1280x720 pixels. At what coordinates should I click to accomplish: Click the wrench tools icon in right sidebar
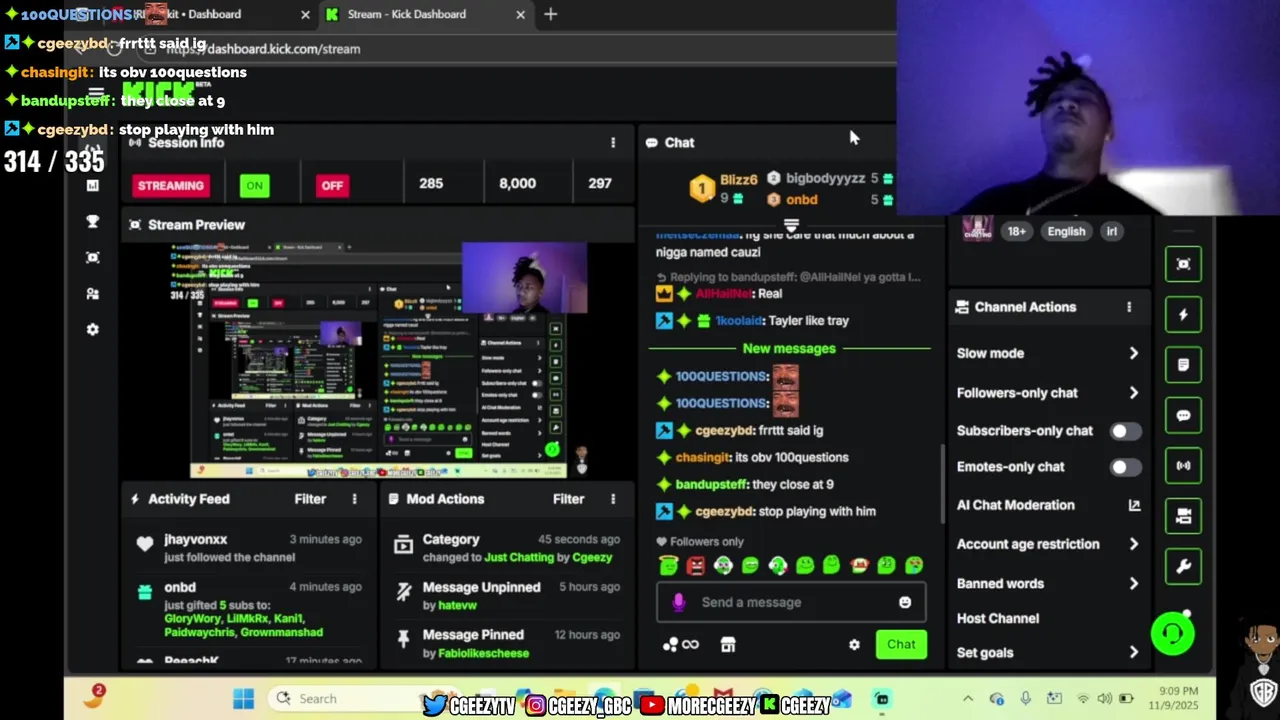[1183, 567]
